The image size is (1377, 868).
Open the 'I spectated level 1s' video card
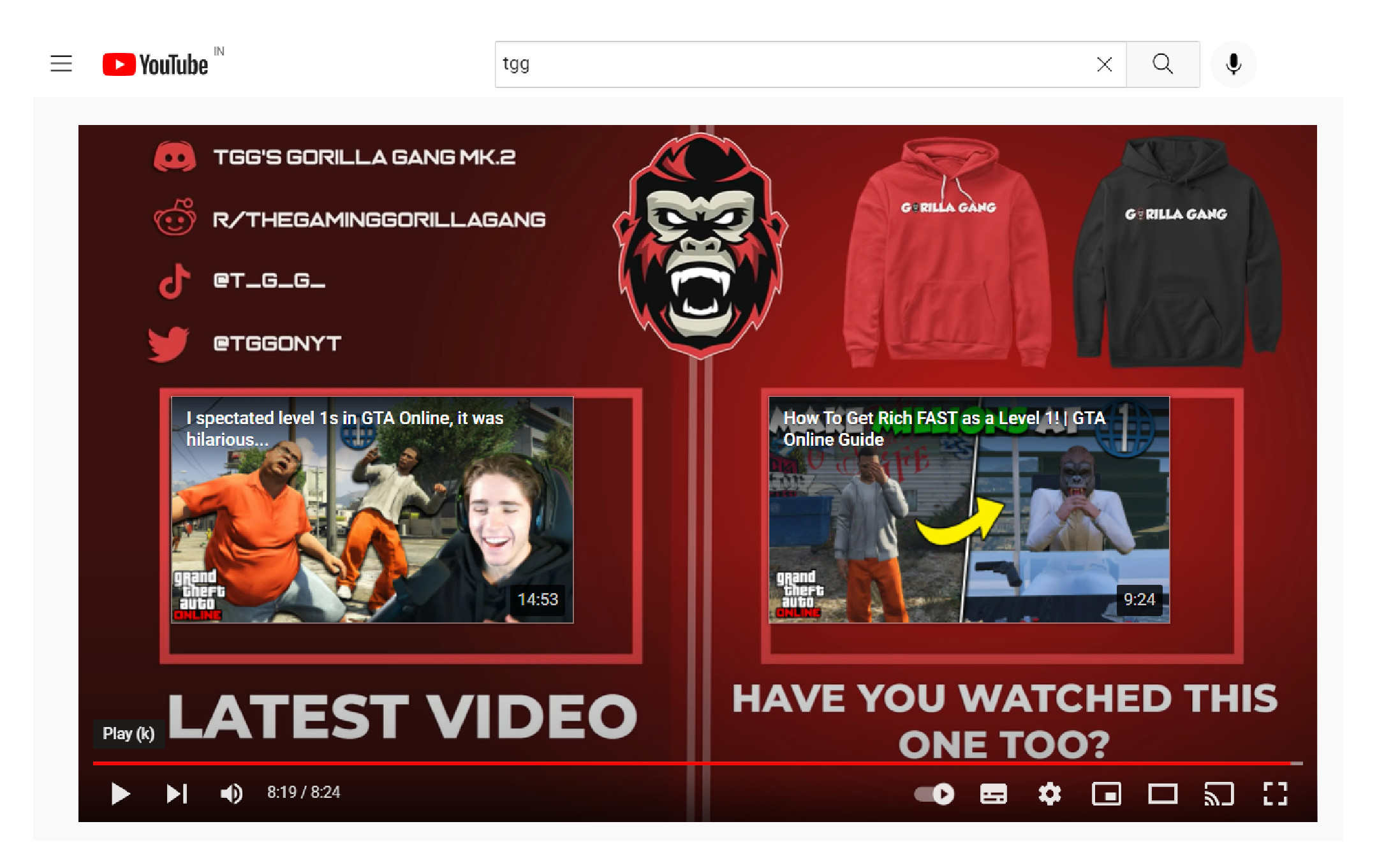click(x=372, y=510)
